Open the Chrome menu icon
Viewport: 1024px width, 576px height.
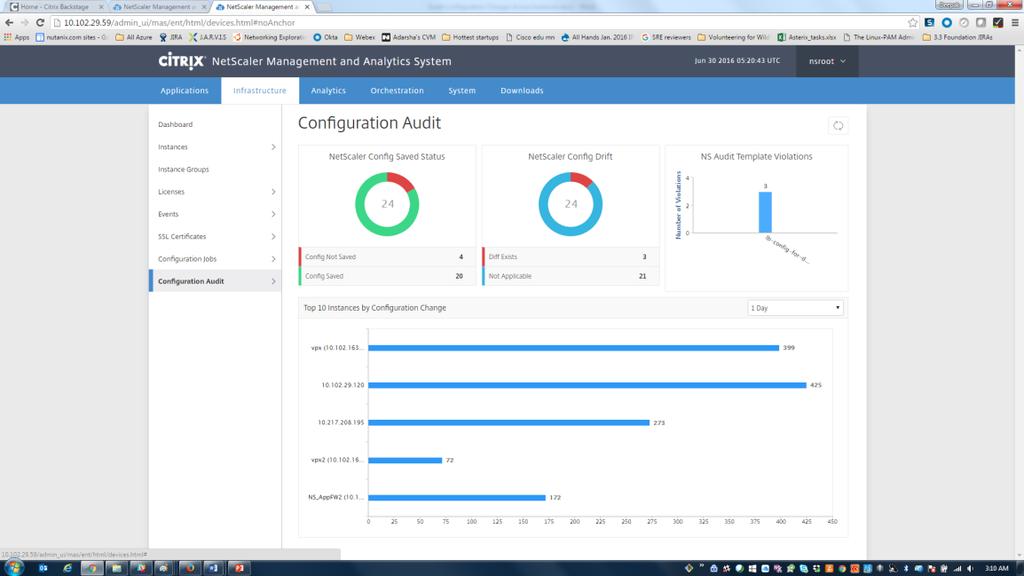[x=1014, y=22]
